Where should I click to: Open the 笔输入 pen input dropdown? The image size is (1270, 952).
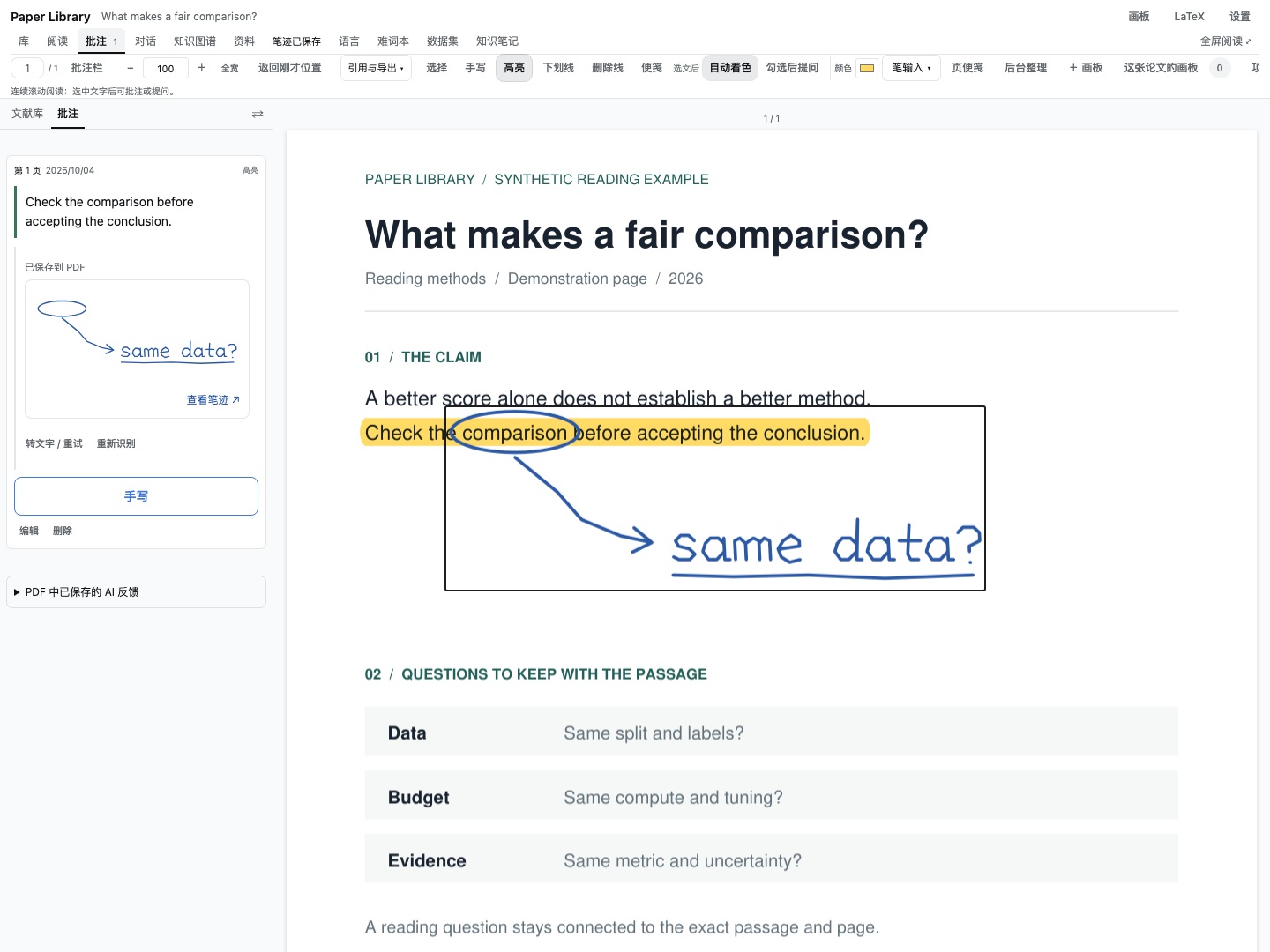pos(911,68)
